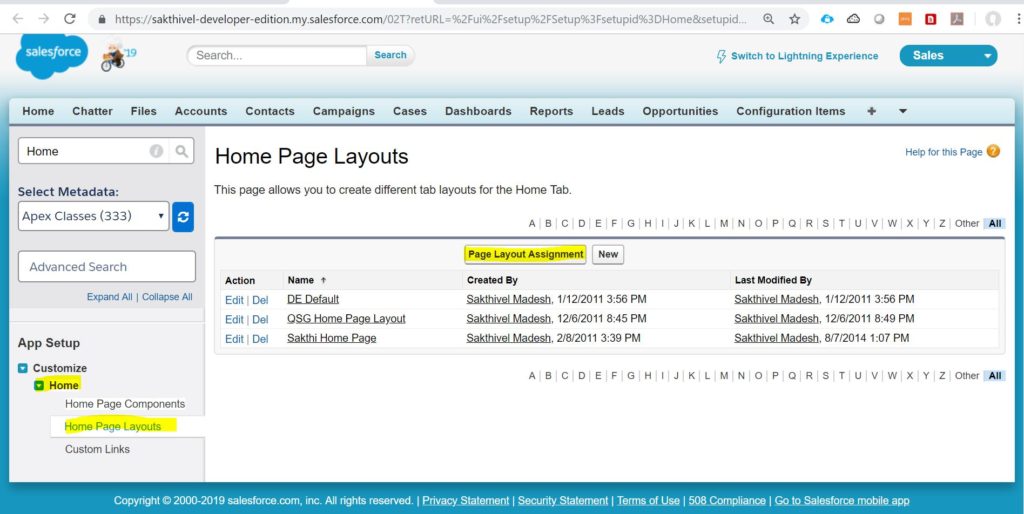Image resolution: width=1024 pixels, height=514 pixels.
Task: Open the Chatter tab
Action: tap(92, 111)
